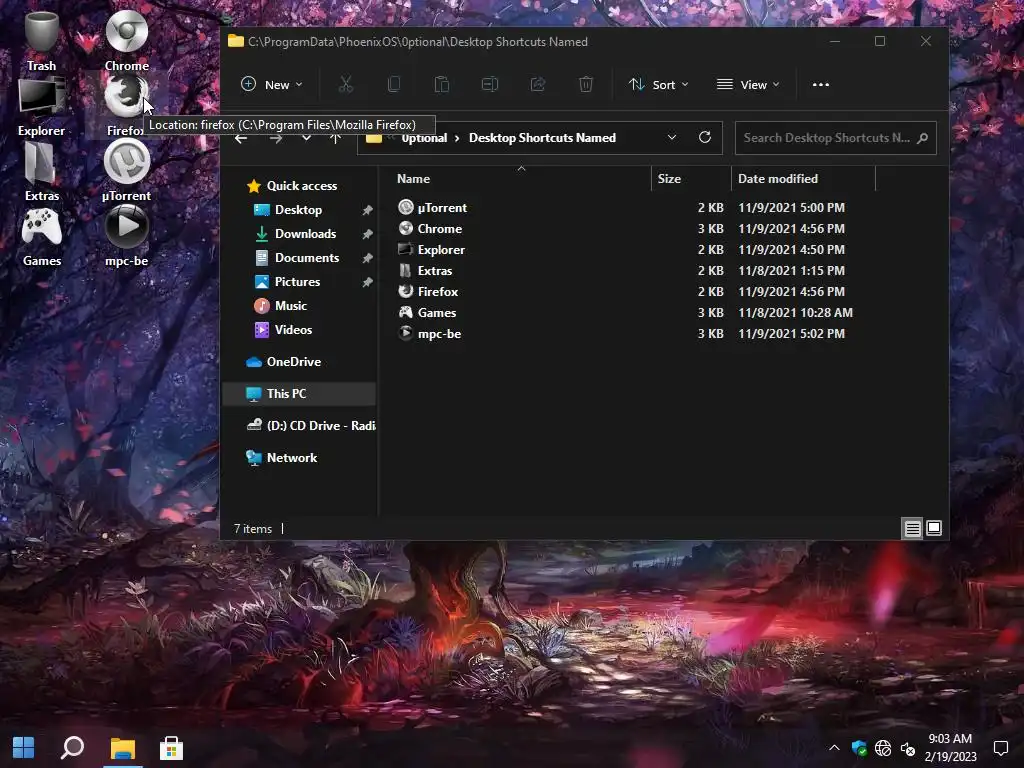The width and height of the screenshot is (1024, 768).
Task: Click the Optional breadcrumb segment
Action: click(x=424, y=138)
